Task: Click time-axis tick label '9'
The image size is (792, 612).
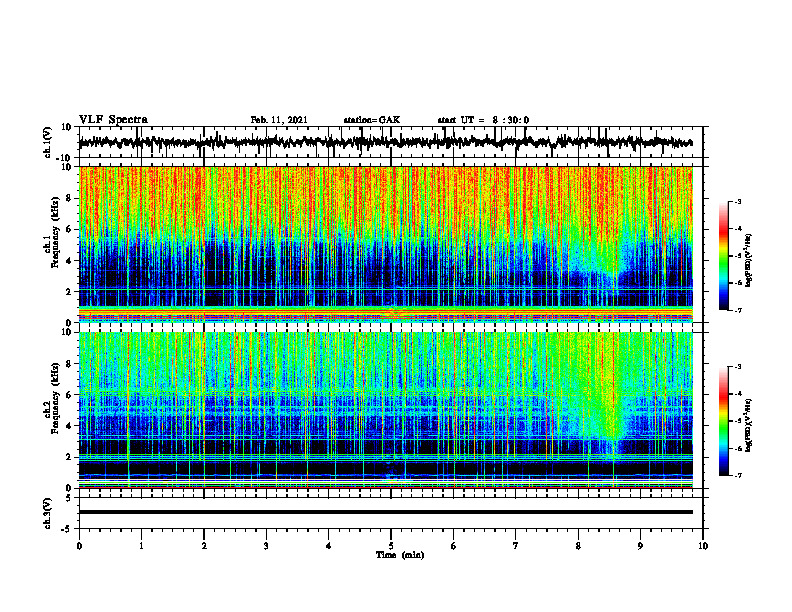Action: point(640,546)
